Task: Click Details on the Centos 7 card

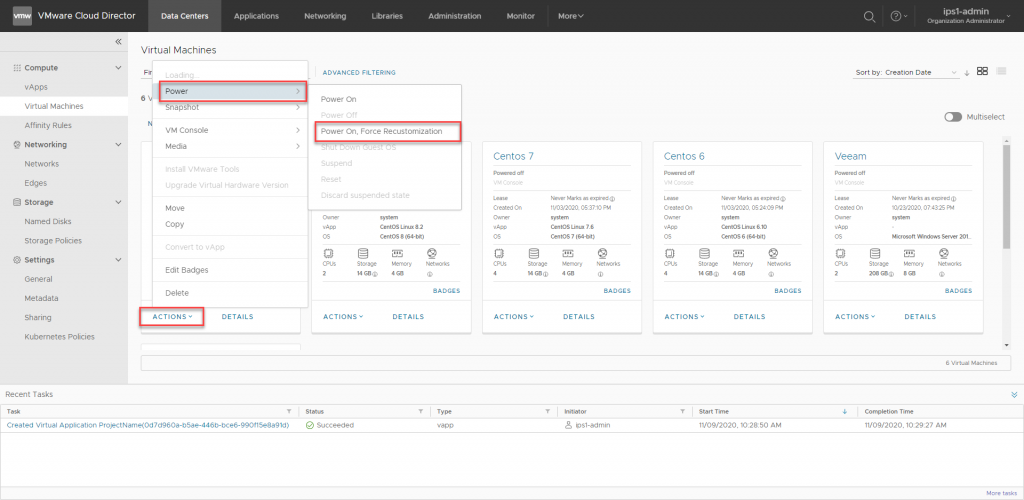Action: click(x=579, y=316)
